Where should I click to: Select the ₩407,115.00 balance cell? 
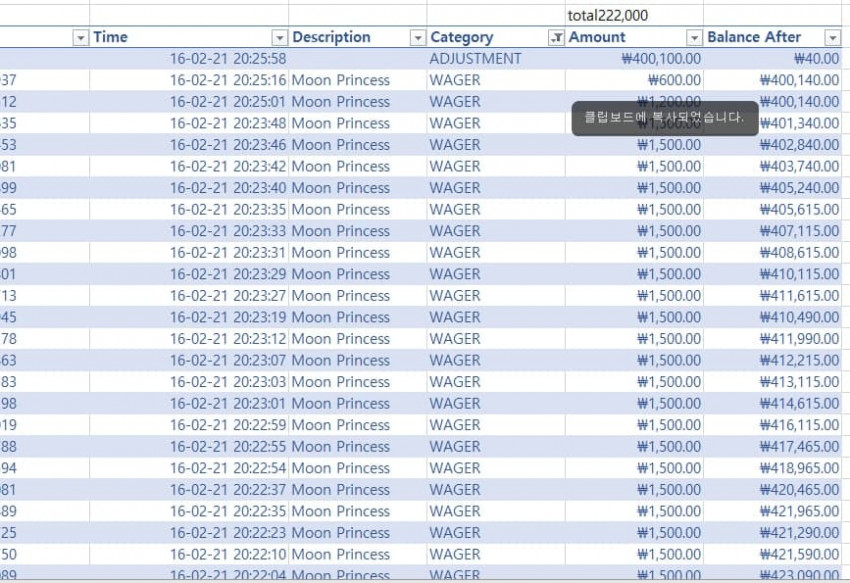[x=772, y=231]
